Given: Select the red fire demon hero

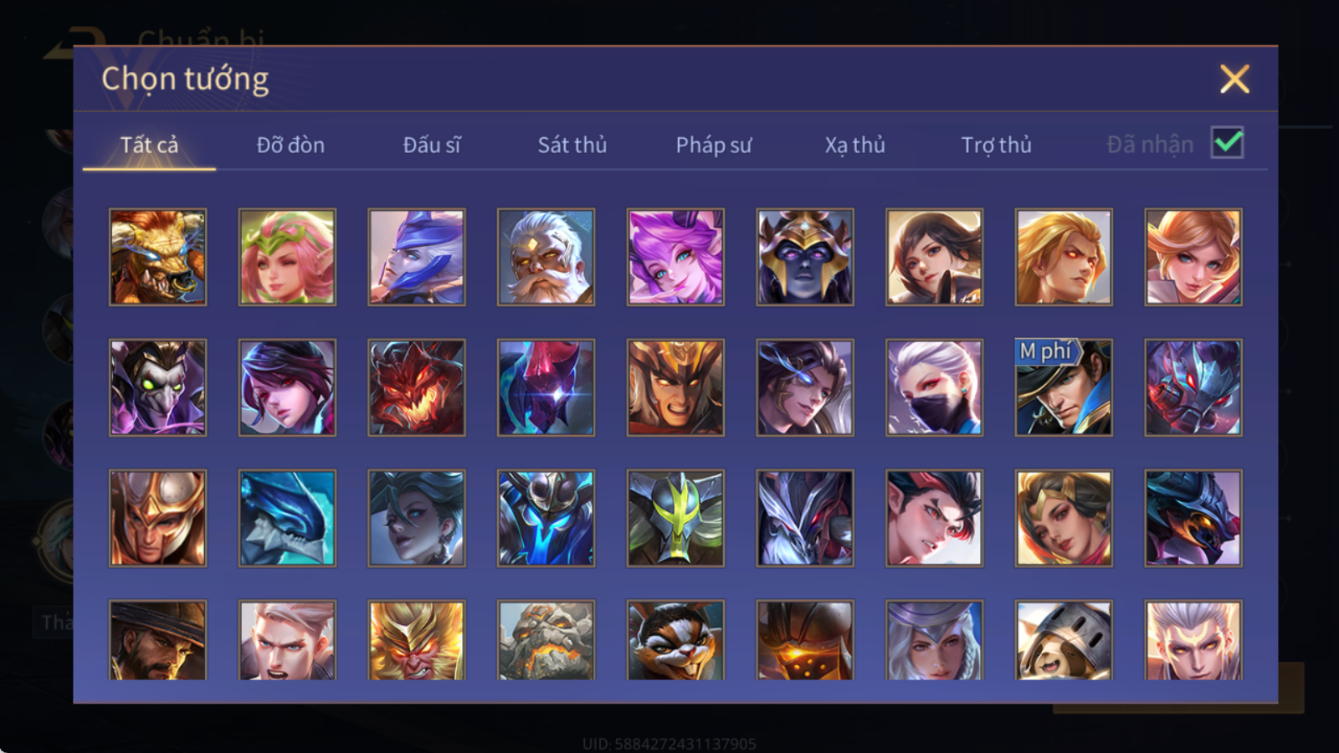Looking at the screenshot, I should [x=416, y=388].
